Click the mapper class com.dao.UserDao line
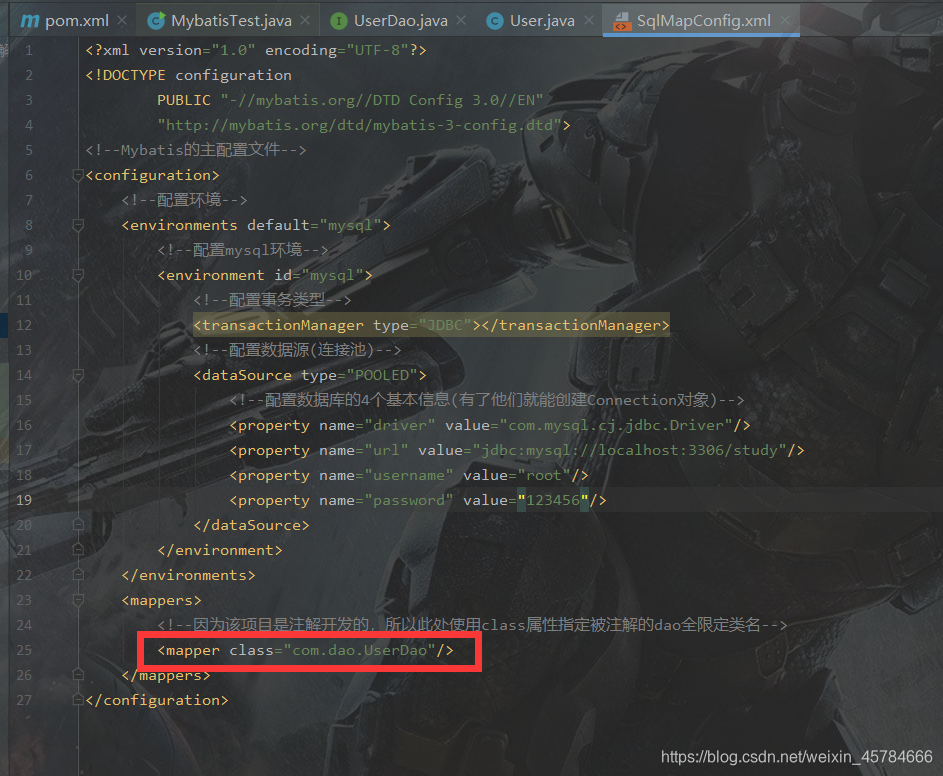This screenshot has width=943, height=776. pos(306,650)
